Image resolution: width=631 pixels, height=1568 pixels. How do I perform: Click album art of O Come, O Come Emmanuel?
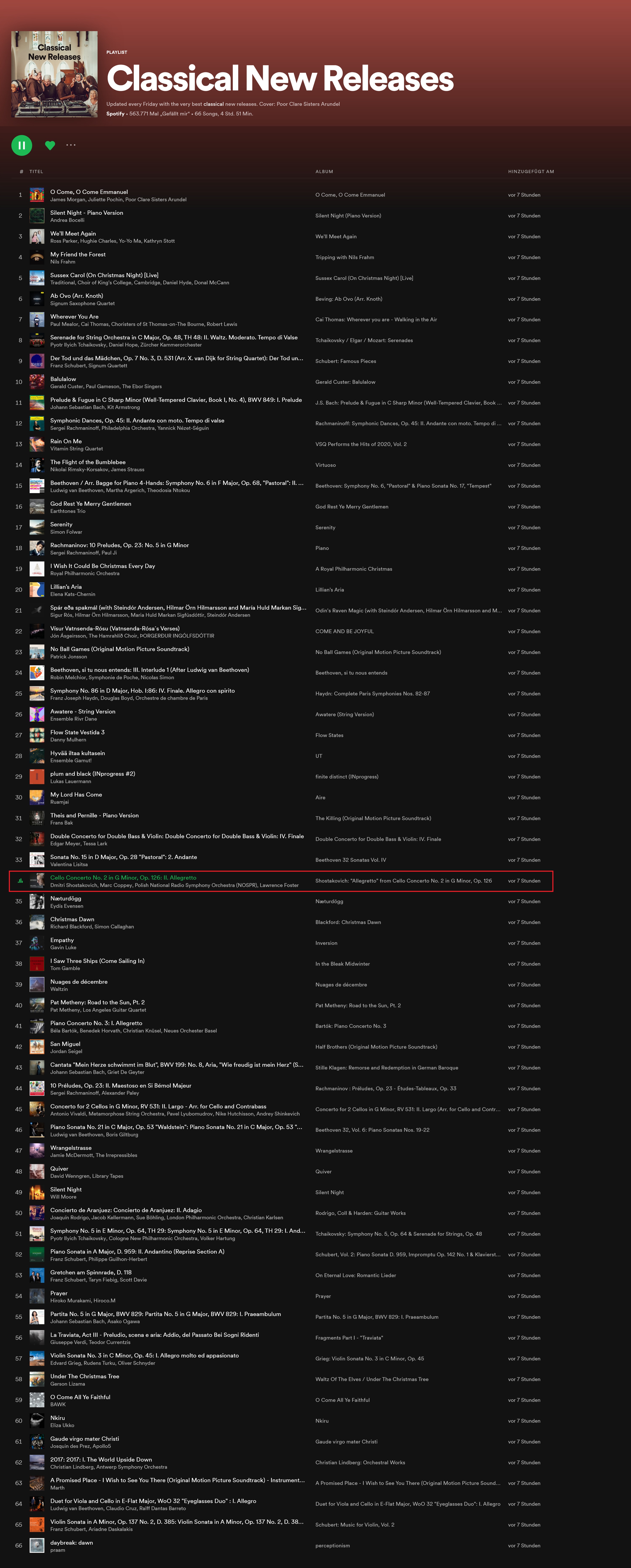click(37, 195)
